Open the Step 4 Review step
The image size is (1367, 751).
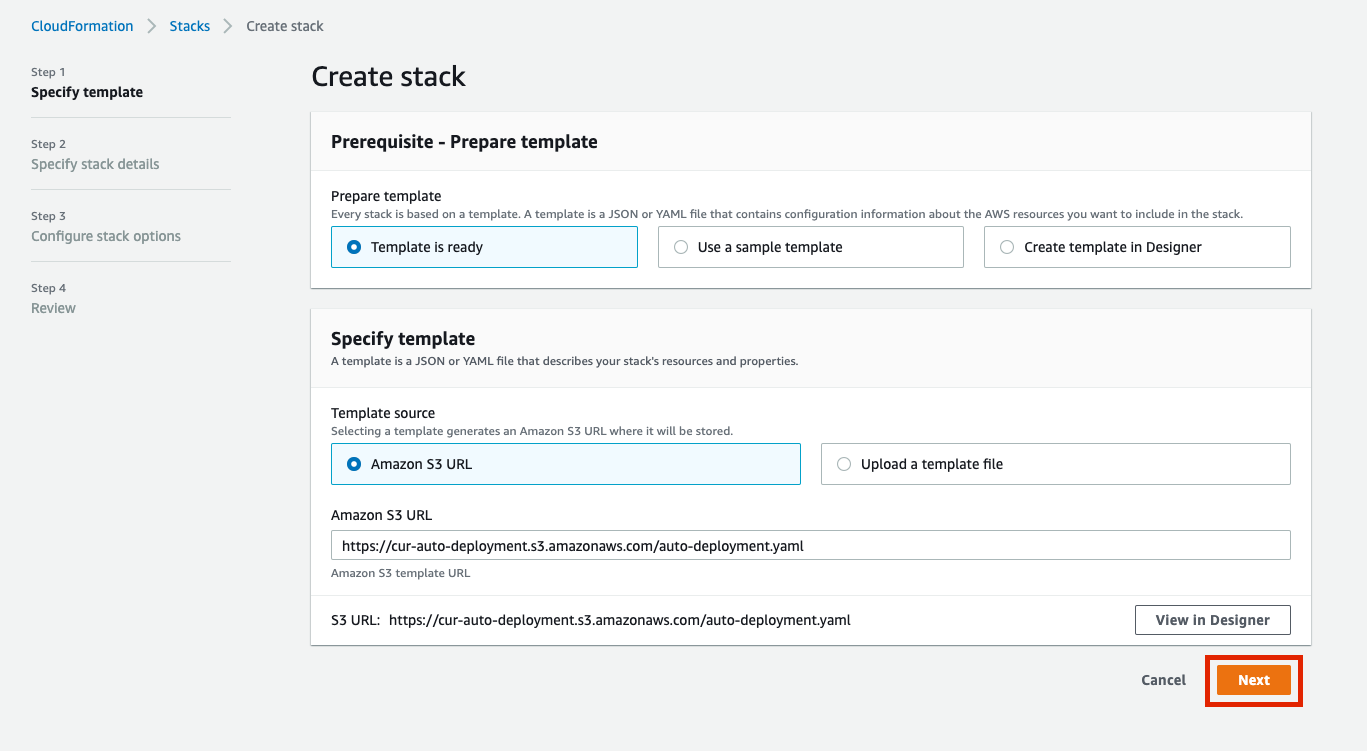coord(53,308)
